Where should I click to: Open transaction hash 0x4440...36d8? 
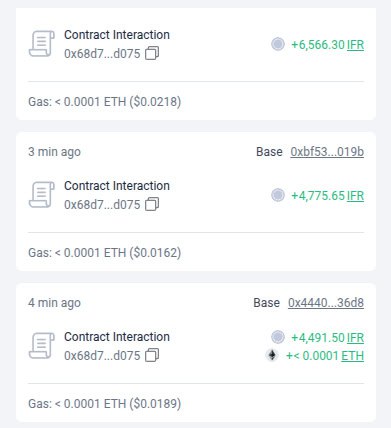[326, 303]
